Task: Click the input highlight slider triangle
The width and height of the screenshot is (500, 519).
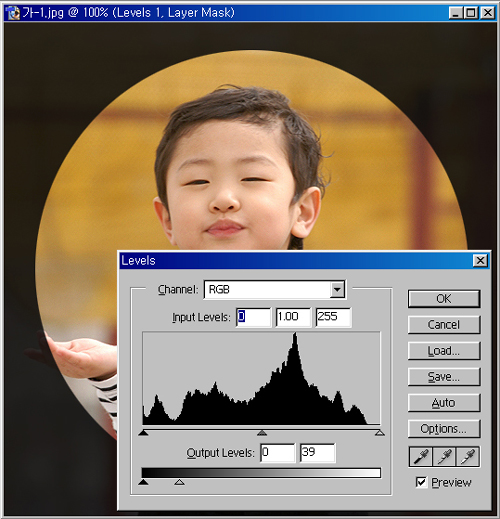Action: [x=380, y=433]
